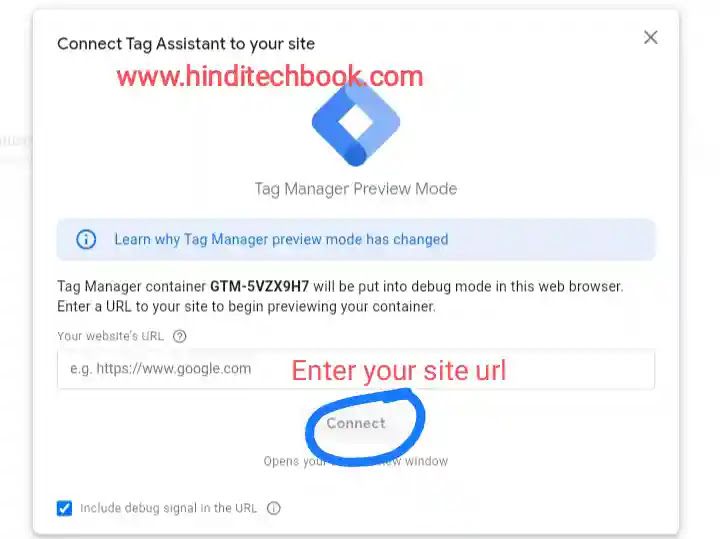720x539 pixels.
Task: Click the e.g. https://www.google.com placeholder text
Action: point(161,369)
